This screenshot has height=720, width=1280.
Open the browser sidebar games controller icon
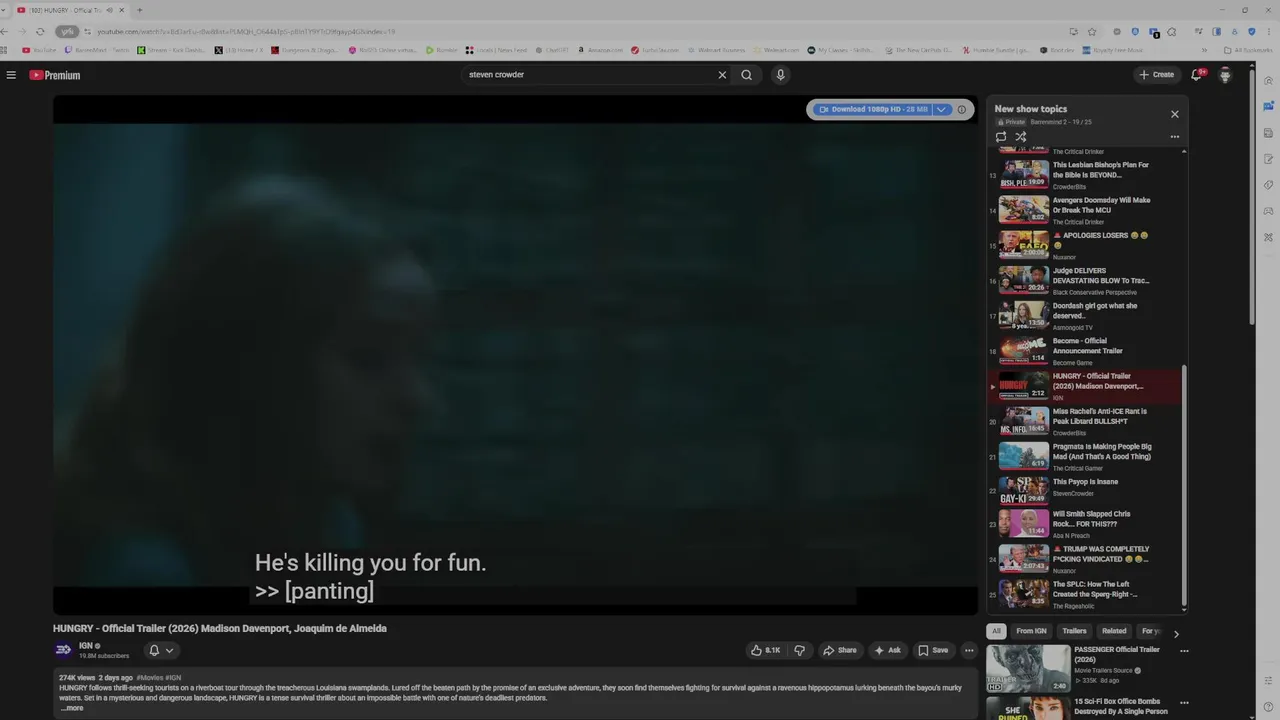point(1268,211)
